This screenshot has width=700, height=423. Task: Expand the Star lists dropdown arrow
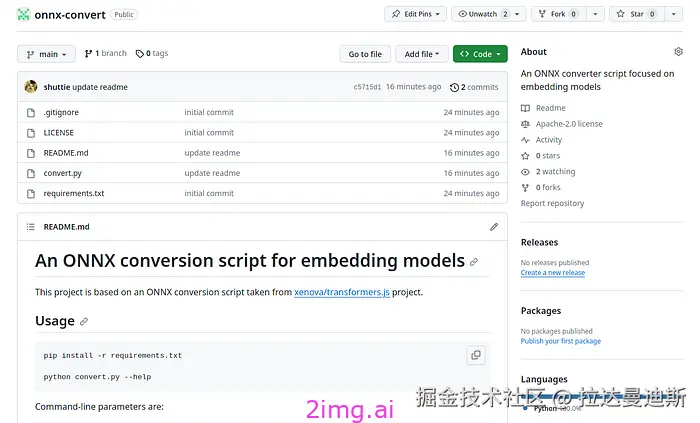pyautogui.click(x=674, y=14)
